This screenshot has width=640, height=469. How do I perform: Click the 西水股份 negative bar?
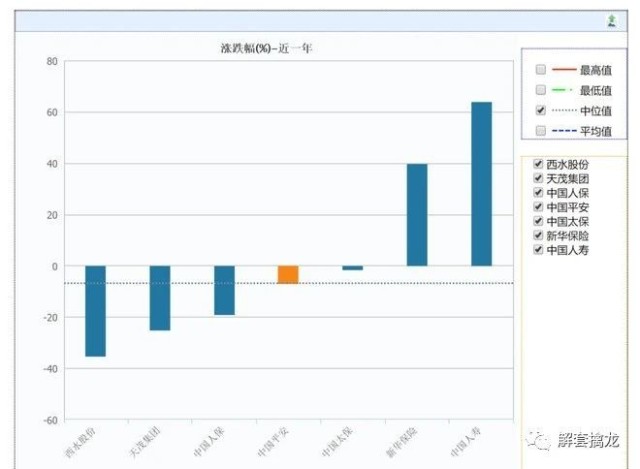pyautogui.click(x=95, y=311)
